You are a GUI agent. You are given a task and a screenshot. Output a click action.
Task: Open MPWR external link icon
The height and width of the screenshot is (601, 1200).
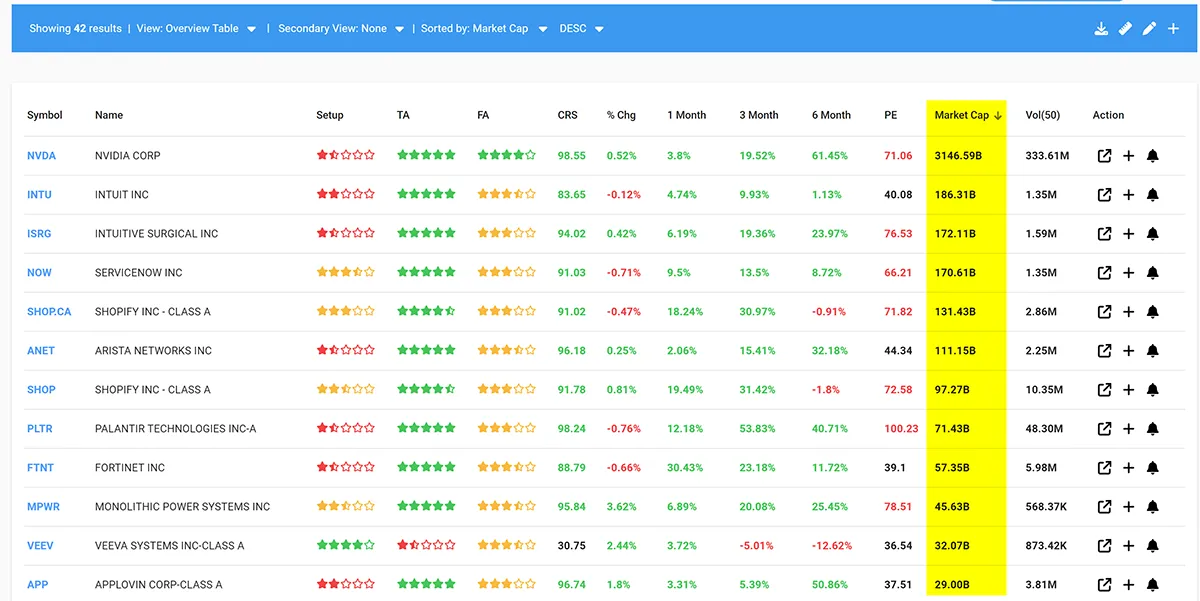point(1104,507)
